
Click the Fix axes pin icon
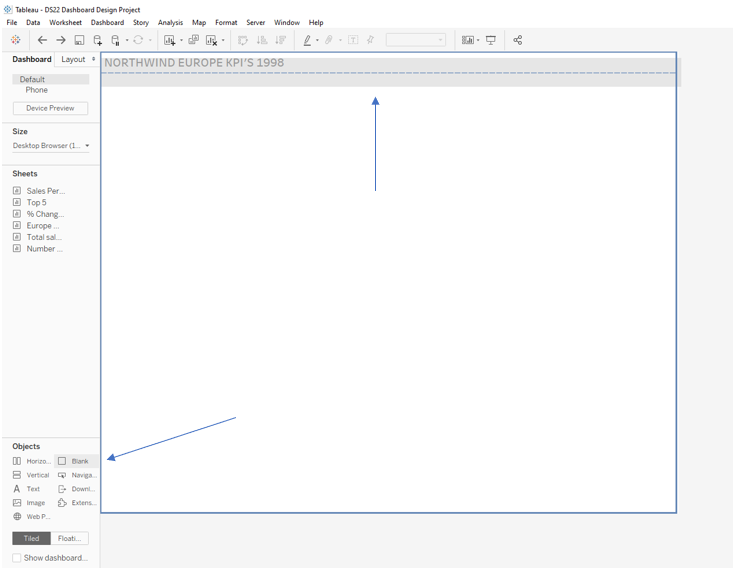click(370, 40)
